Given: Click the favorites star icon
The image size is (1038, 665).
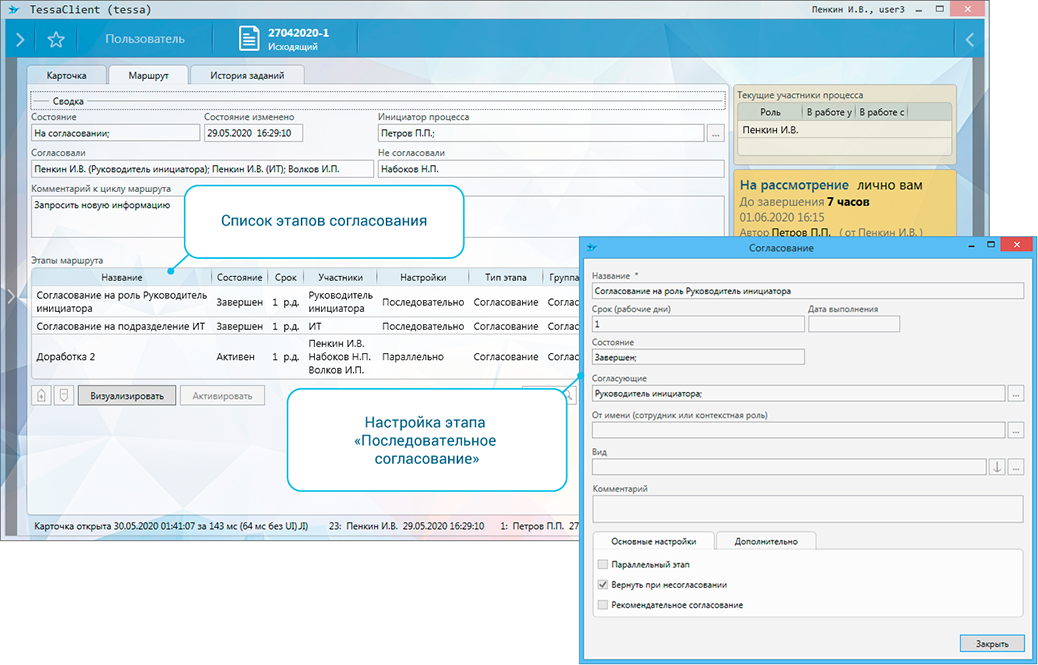Looking at the screenshot, I should coord(56,40).
